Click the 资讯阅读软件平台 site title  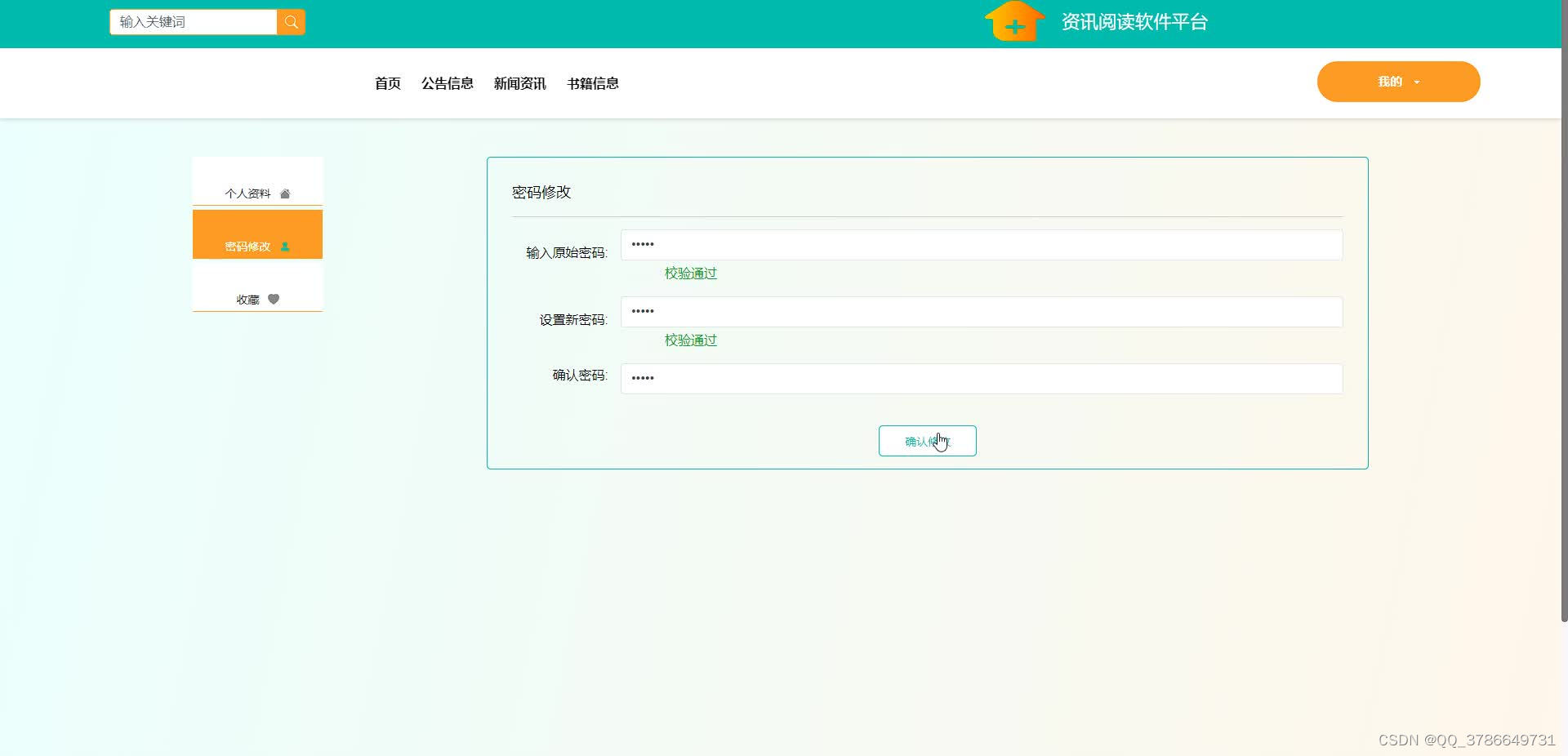(1134, 22)
